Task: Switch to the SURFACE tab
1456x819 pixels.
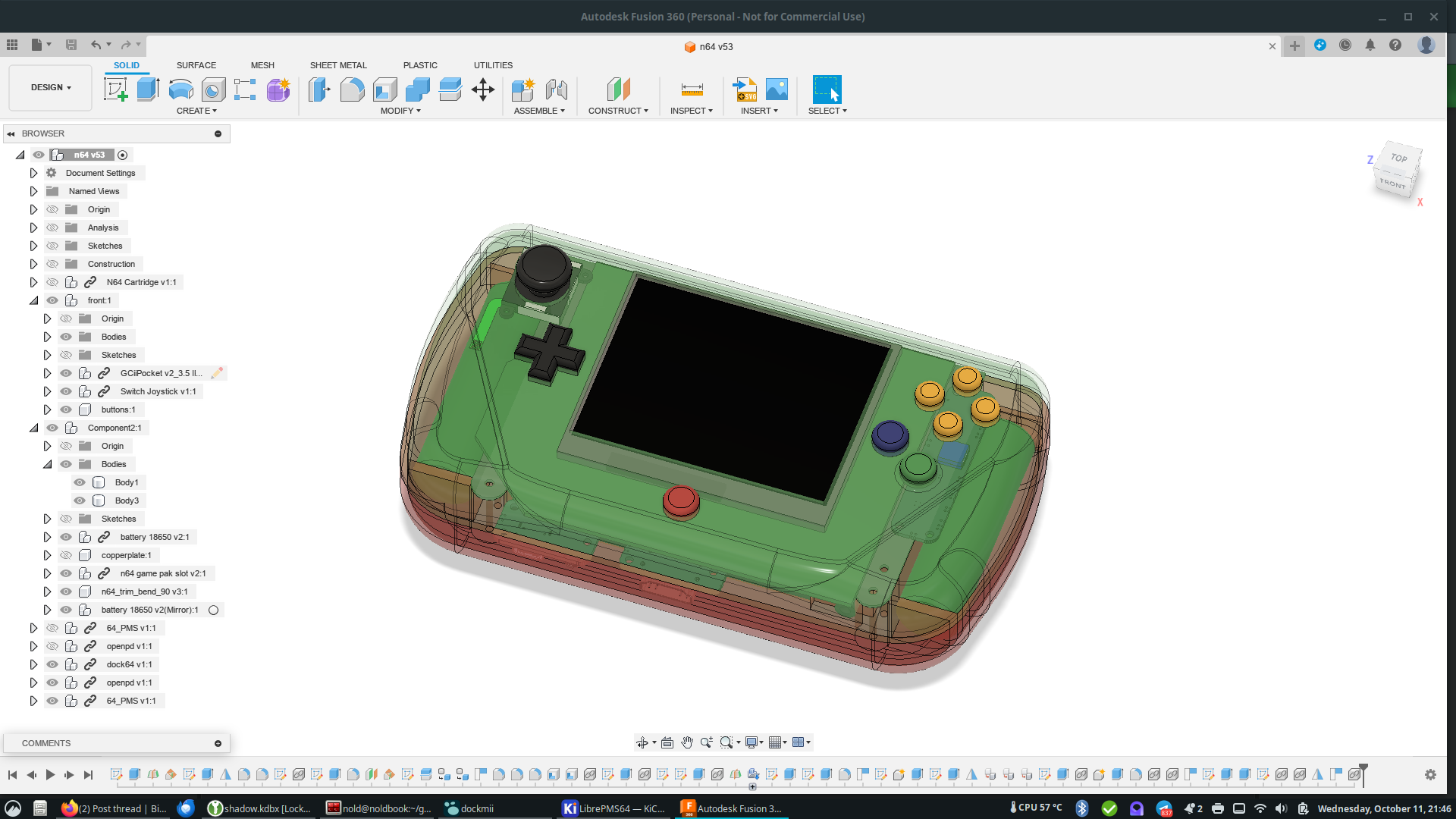Action: coord(196,65)
